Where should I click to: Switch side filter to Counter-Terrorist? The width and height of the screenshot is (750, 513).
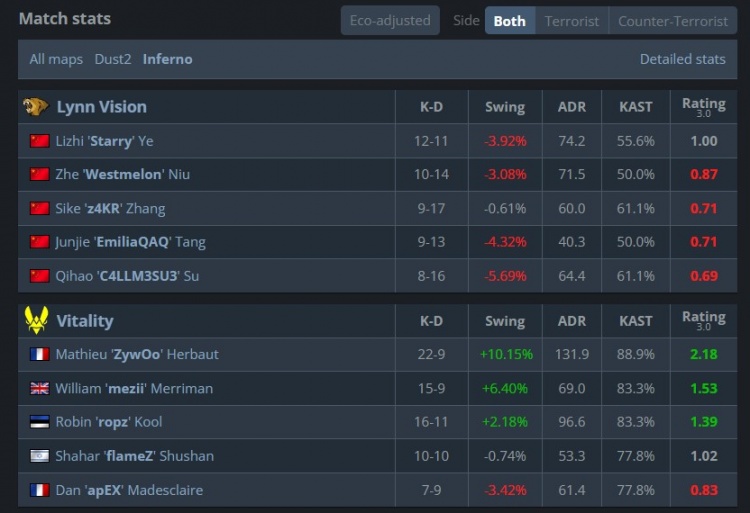673,21
